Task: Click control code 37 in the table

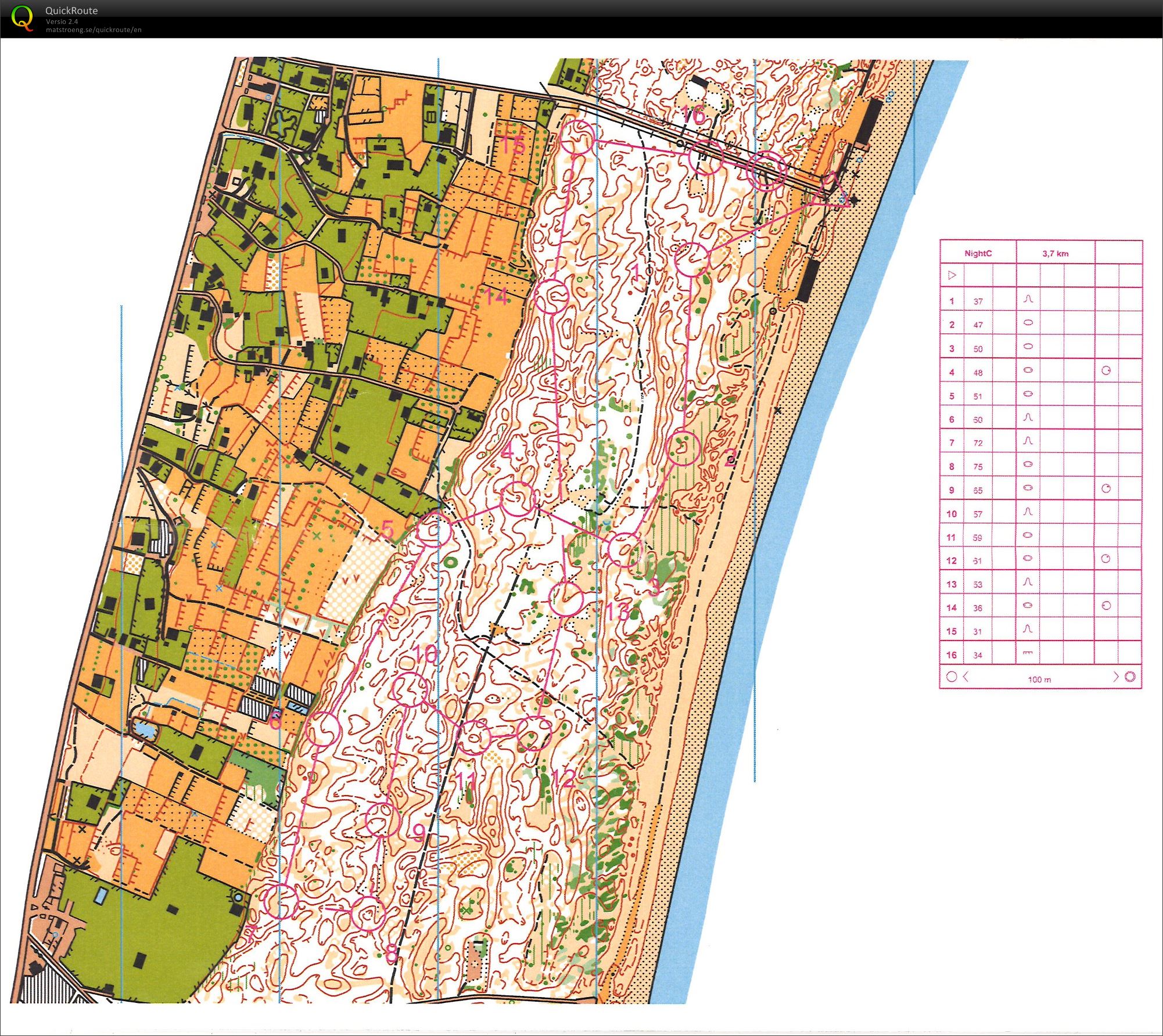Action: tap(978, 301)
